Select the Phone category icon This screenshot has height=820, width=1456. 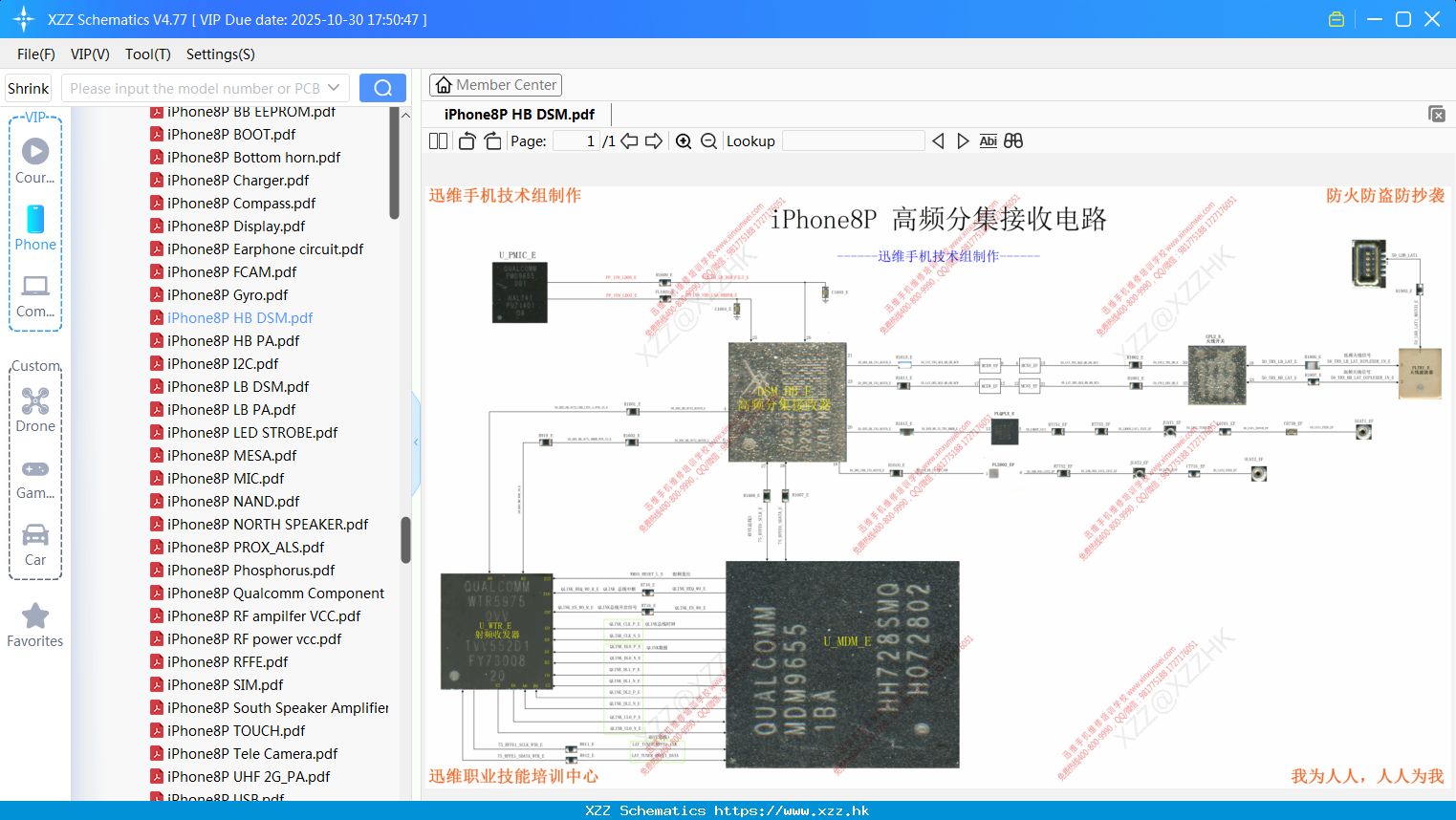point(35,227)
